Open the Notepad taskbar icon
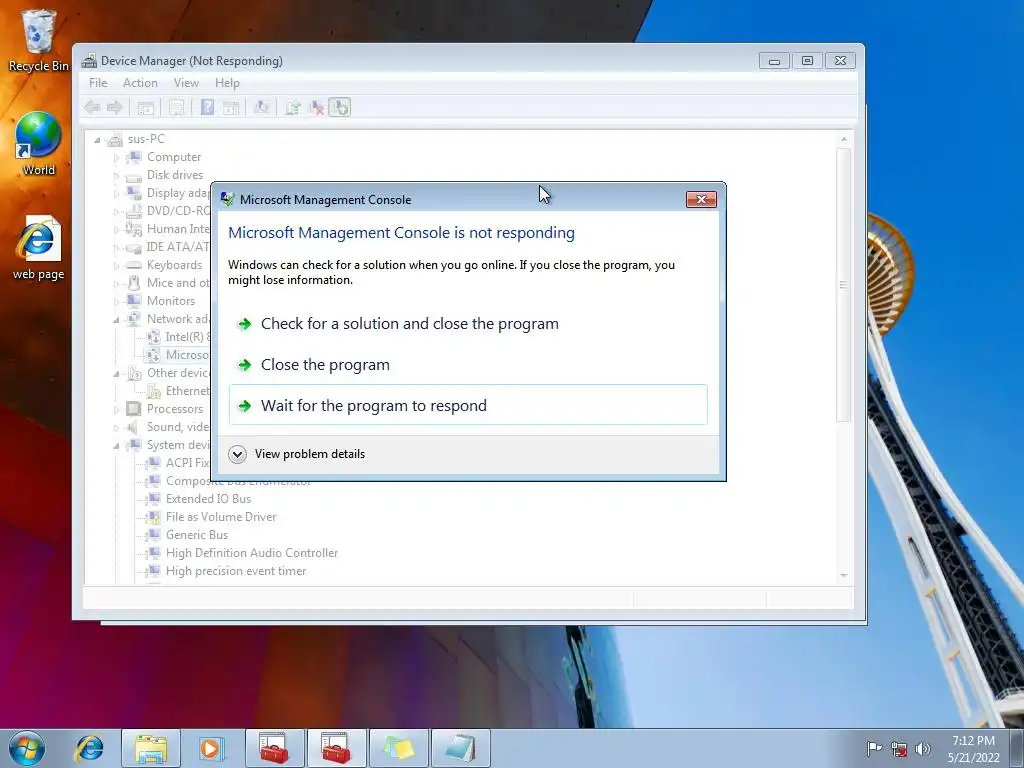The image size is (1024, 768). (x=461, y=748)
